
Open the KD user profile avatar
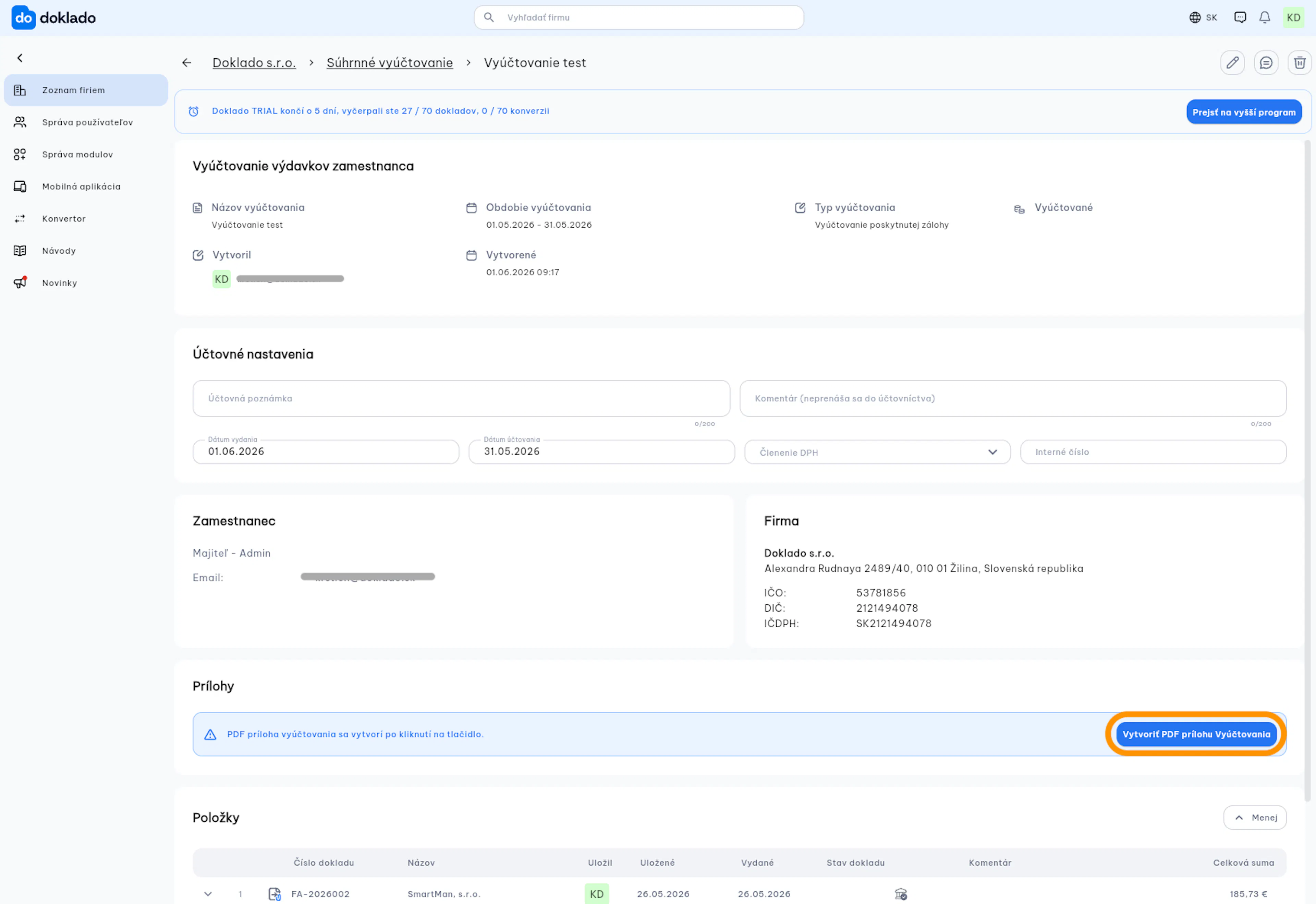[1293, 17]
